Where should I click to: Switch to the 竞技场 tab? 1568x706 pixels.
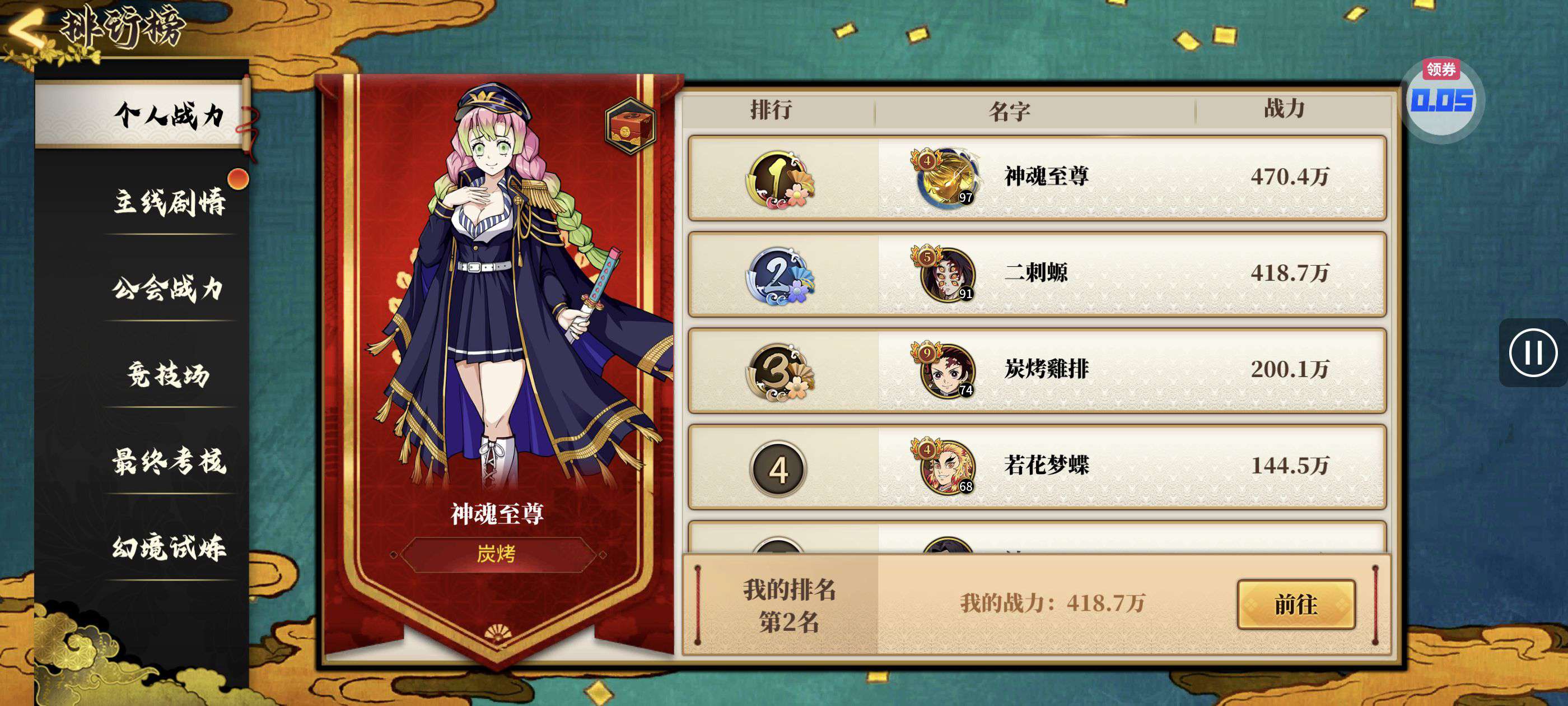tap(170, 374)
